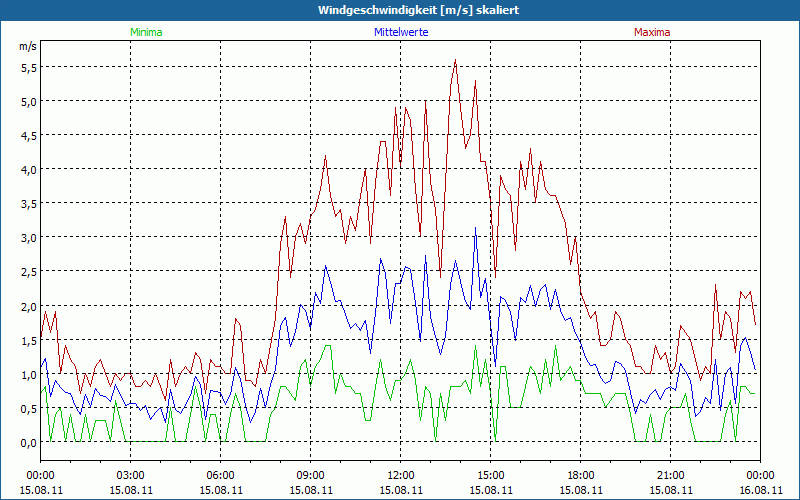This screenshot has height=500, width=800.
Task: Click the 5,0 y-axis value
Action: (29, 102)
